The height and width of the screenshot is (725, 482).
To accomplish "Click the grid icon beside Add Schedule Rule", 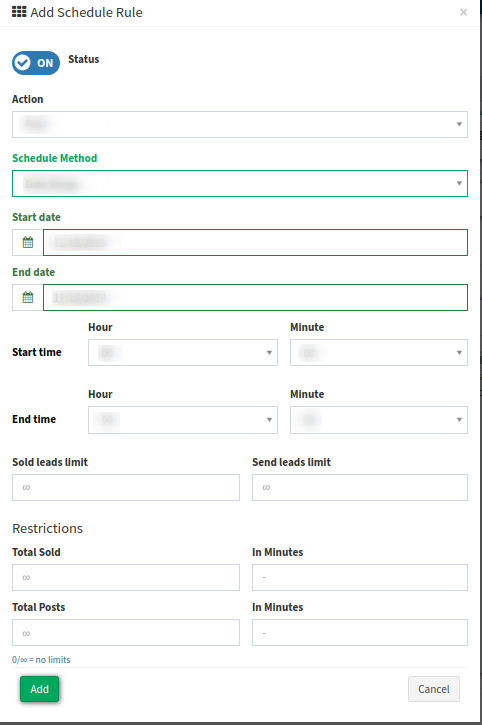I will pos(19,12).
